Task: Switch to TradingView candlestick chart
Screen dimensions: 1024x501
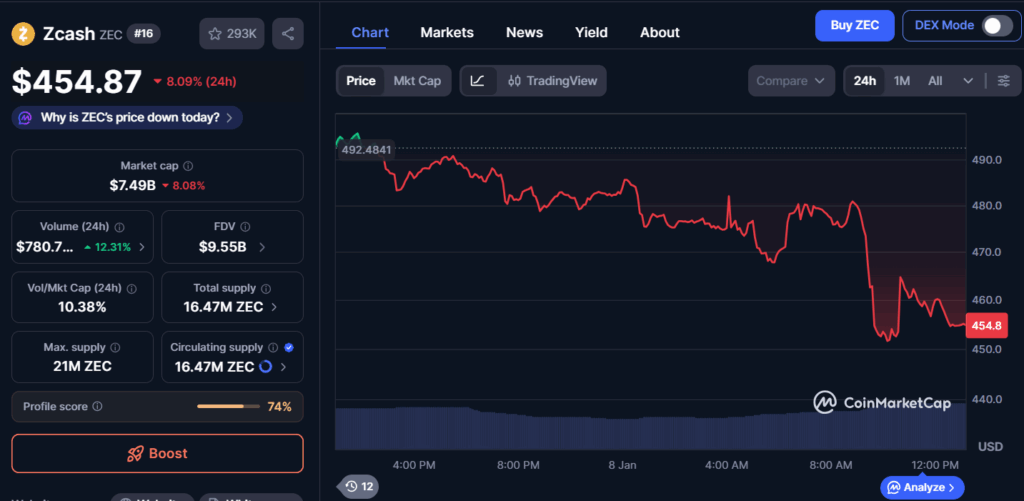Action: point(552,81)
